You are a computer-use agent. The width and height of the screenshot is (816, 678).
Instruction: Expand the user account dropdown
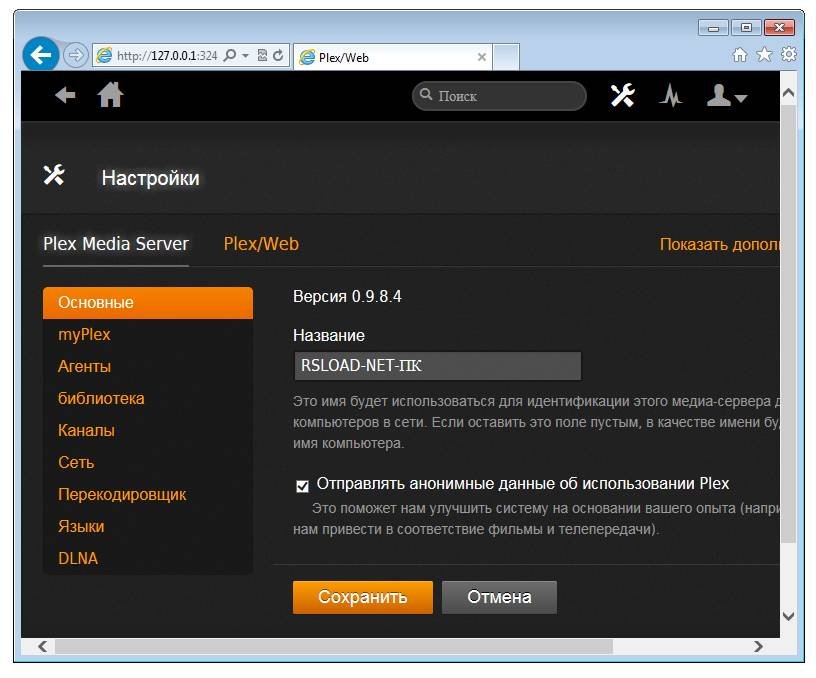[726, 96]
